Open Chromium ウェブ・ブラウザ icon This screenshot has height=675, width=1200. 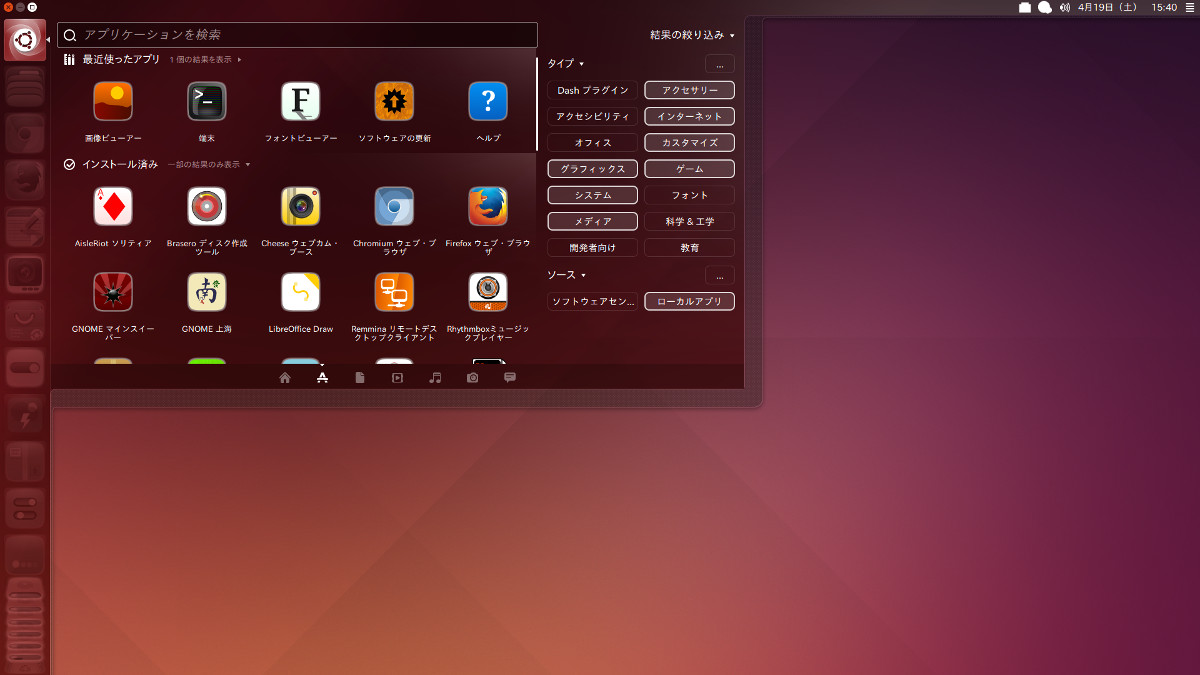395,206
